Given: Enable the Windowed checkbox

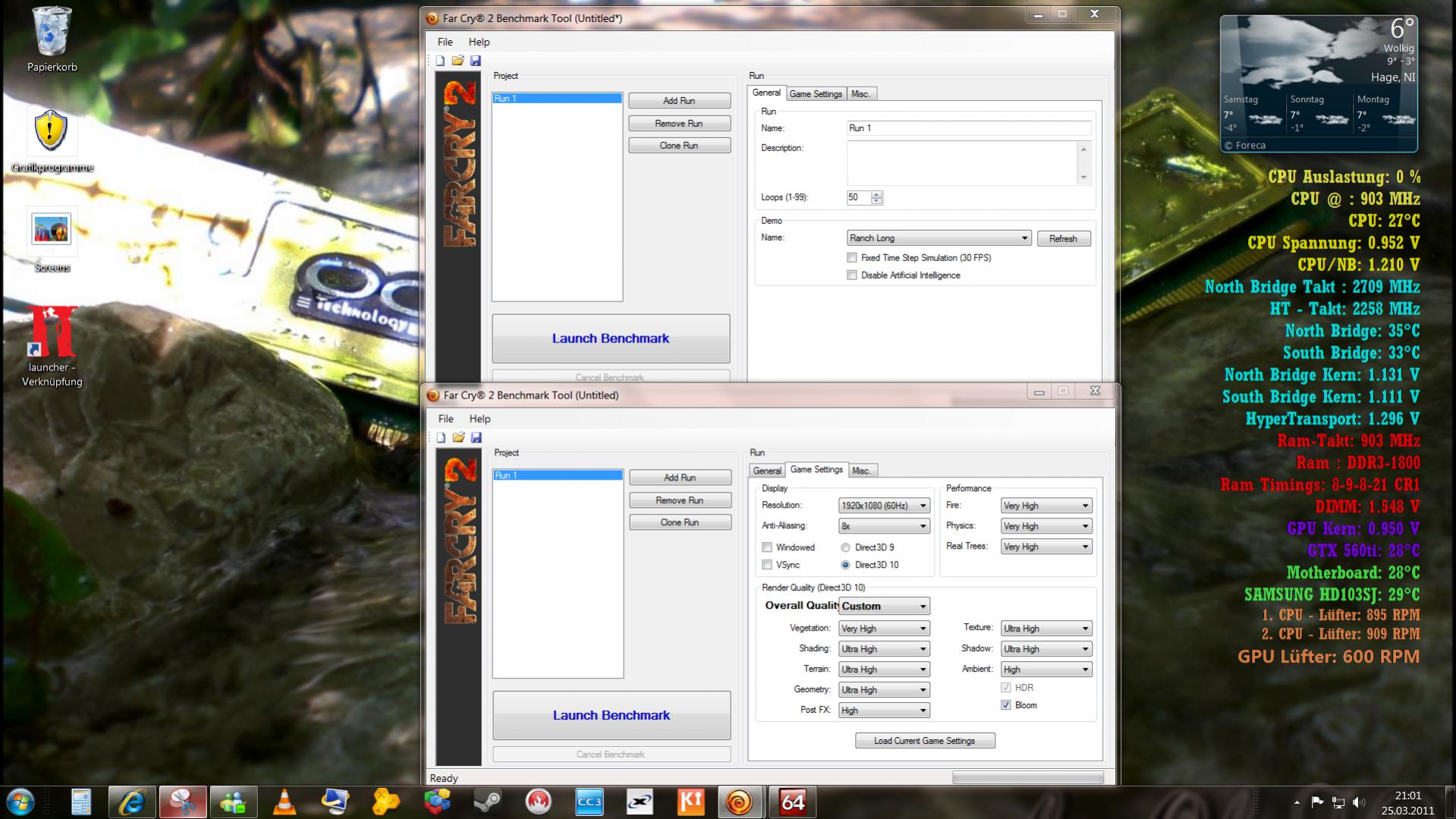Looking at the screenshot, I should click(x=767, y=547).
